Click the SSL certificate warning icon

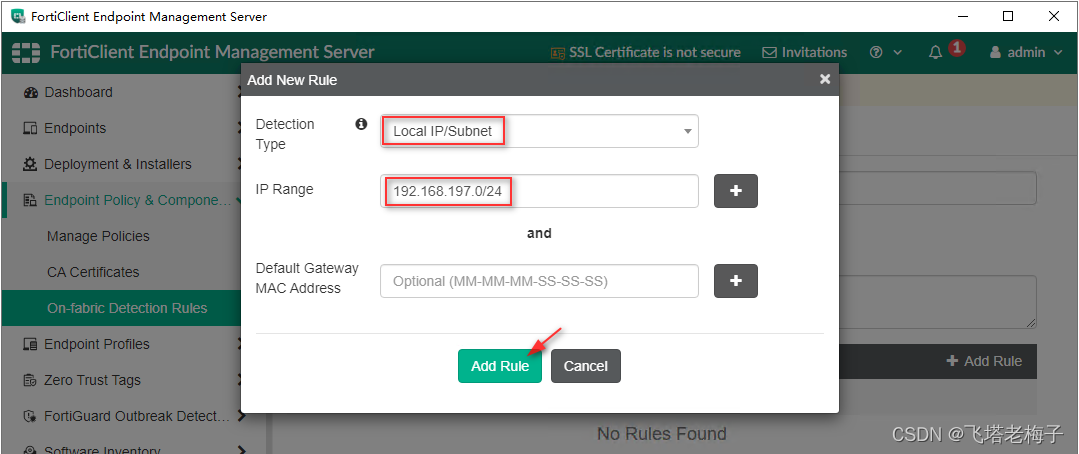[x=557, y=53]
